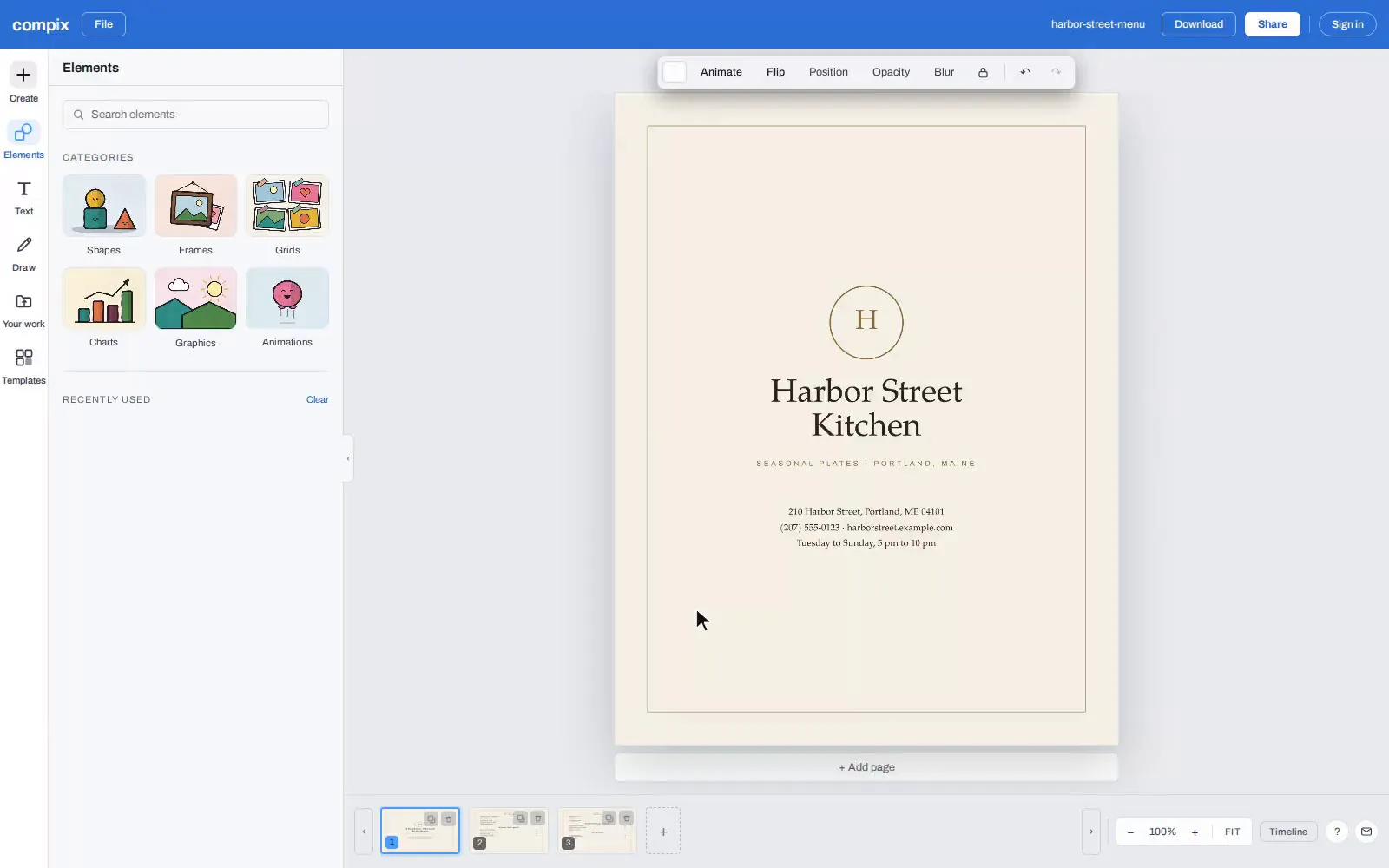Delete page 1 using trash icon
Image resolution: width=1389 pixels, height=868 pixels.
pyautogui.click(x=448, y=819)
